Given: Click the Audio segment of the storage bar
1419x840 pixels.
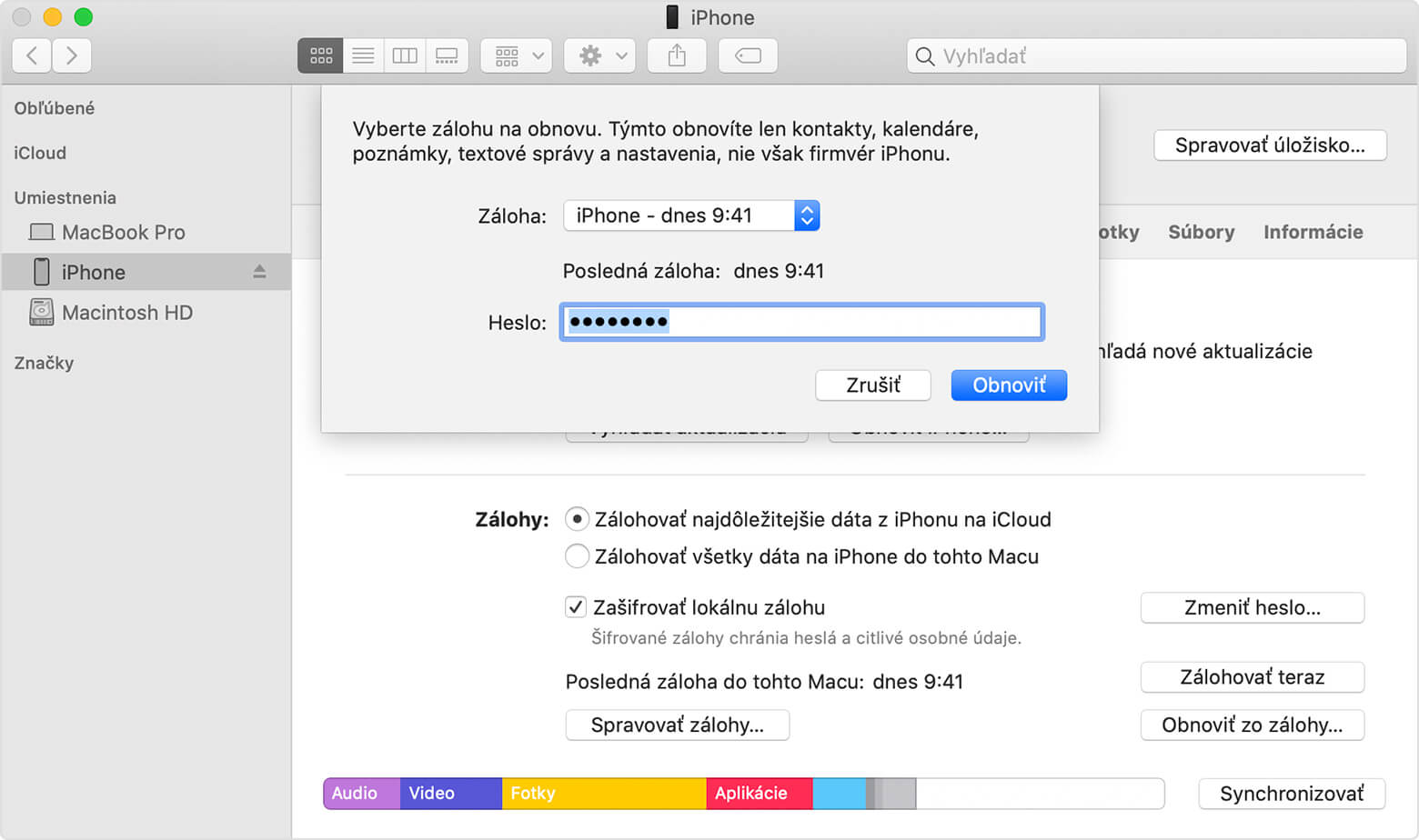Looking at the screenshot, I should 362,794.
